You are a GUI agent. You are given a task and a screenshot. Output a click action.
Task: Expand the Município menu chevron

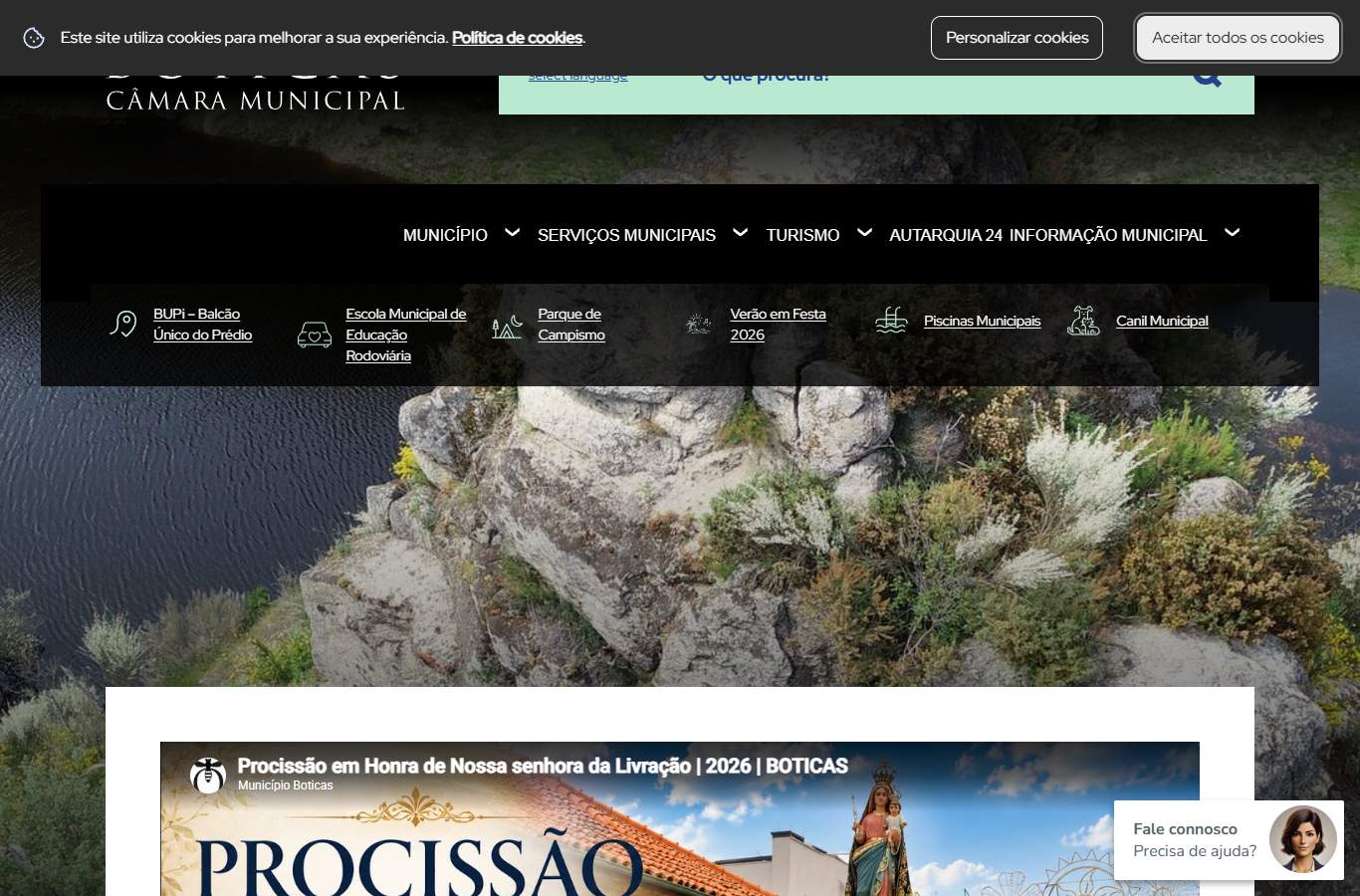click(x=512, y=233)
